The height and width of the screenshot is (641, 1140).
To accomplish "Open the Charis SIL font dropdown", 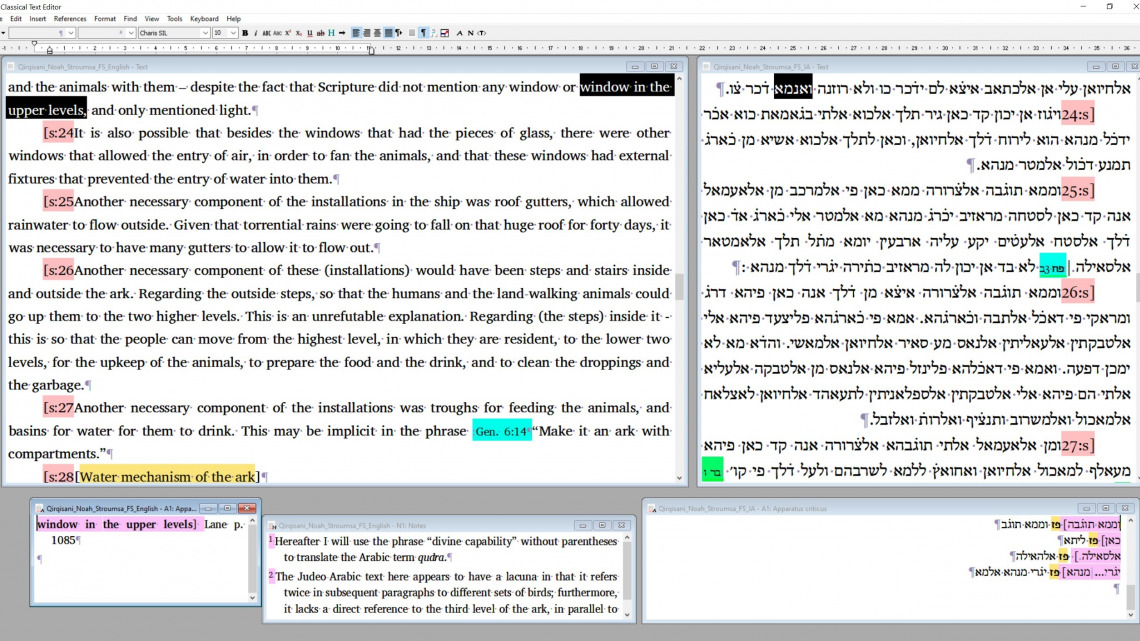I will coord(204,33).
